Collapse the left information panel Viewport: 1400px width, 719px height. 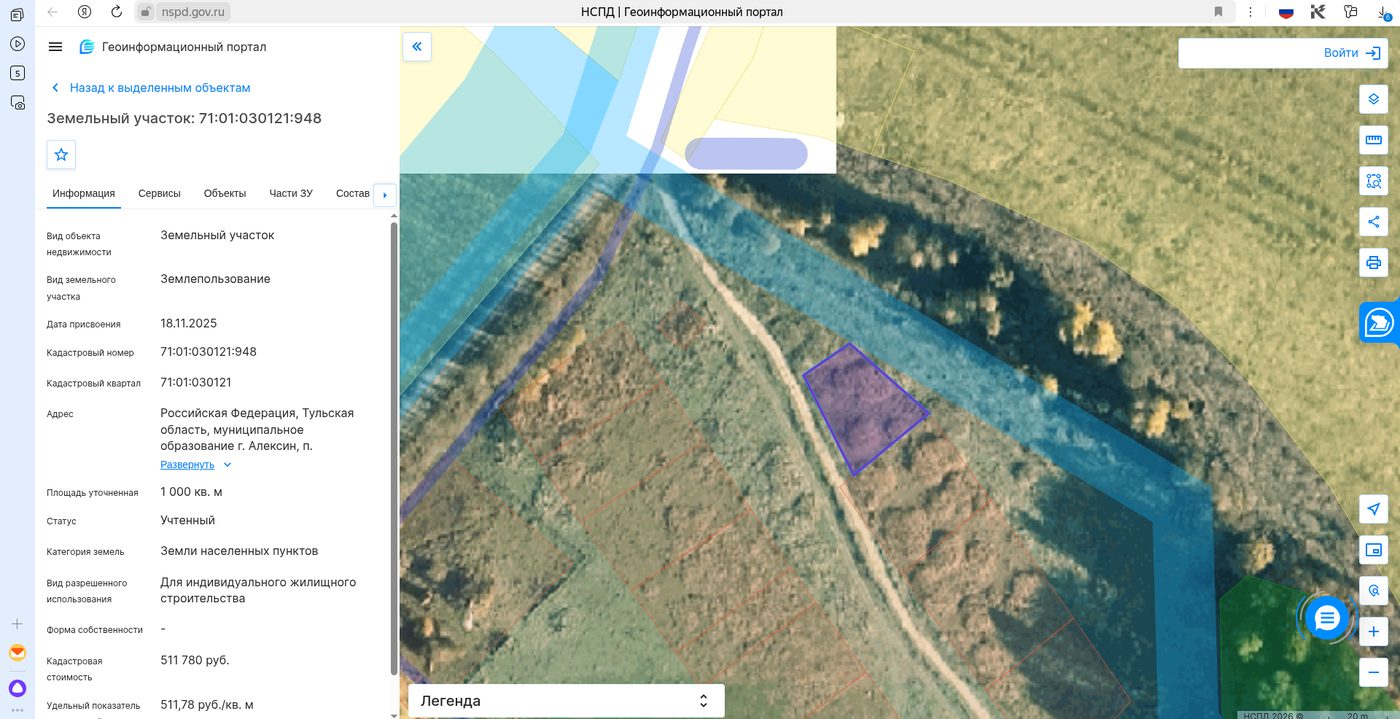pos(417,46)
